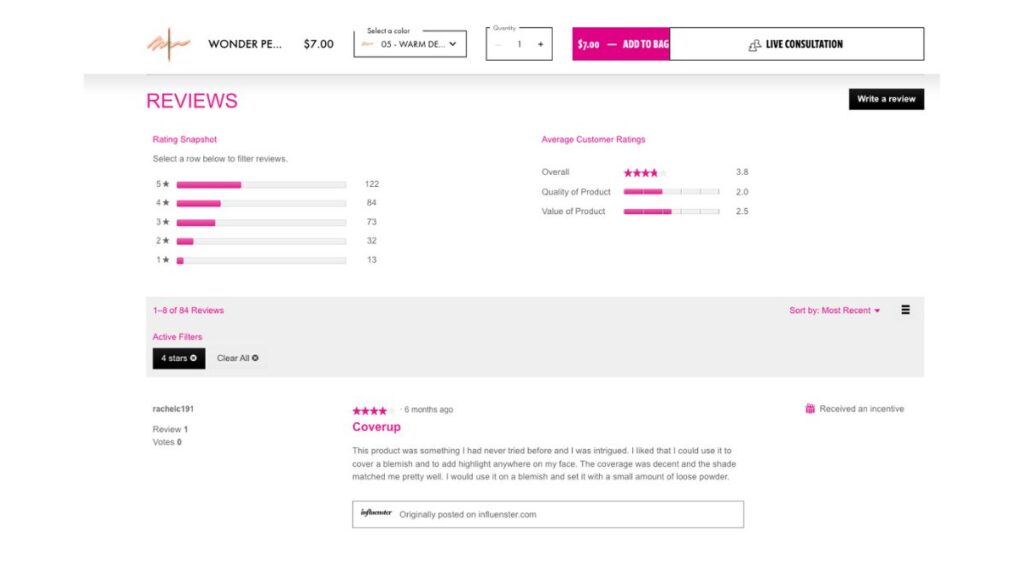
Task: Click the $7.00 Add to Bag button
Action: tap(621, 44)
